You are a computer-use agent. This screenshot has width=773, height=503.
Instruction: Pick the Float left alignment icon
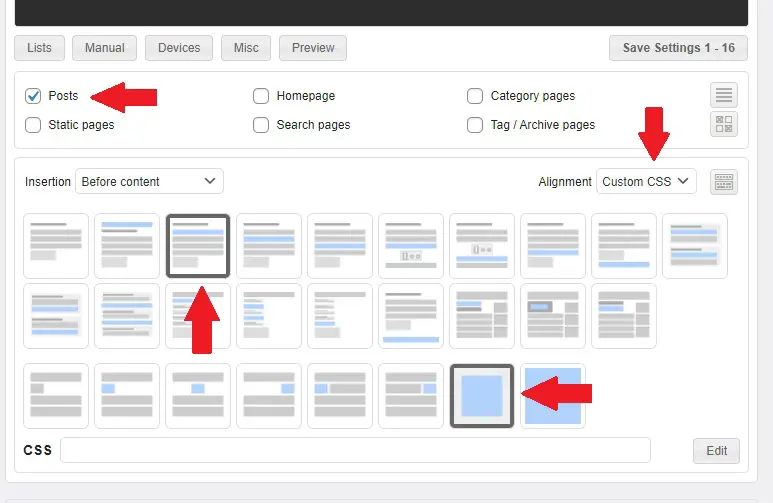click(340, 395)
